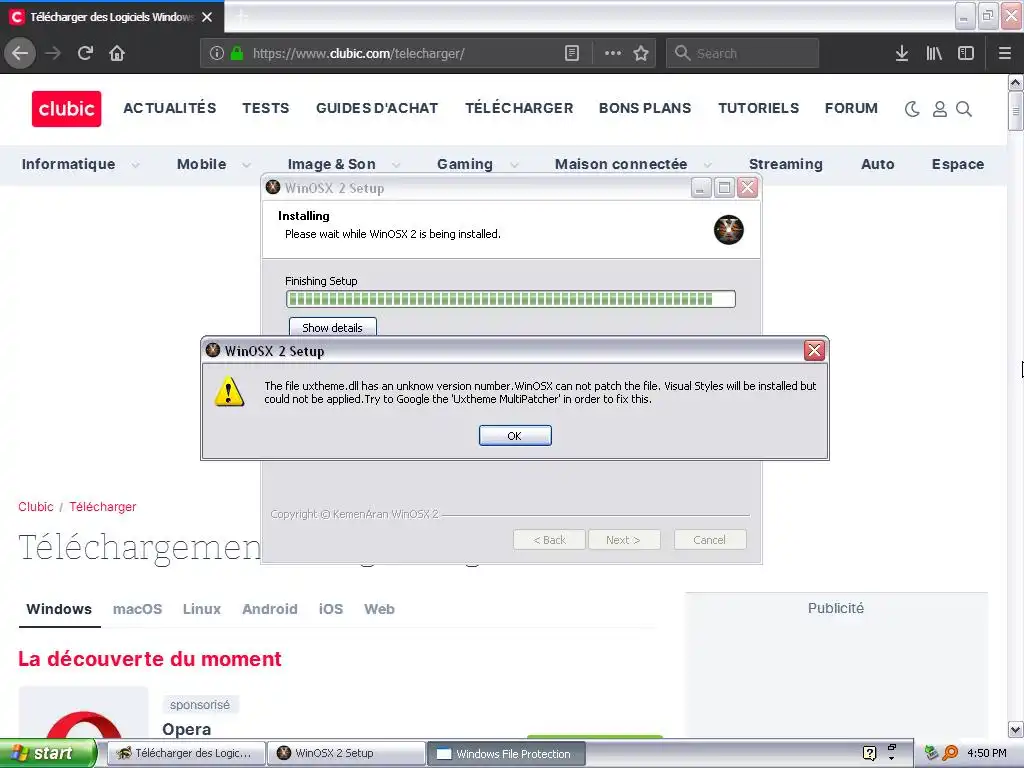Open the Firefox hamburger menu
Image resolution: width=1024 pixels, height=768 pixels.
[x=1004, y=53]
